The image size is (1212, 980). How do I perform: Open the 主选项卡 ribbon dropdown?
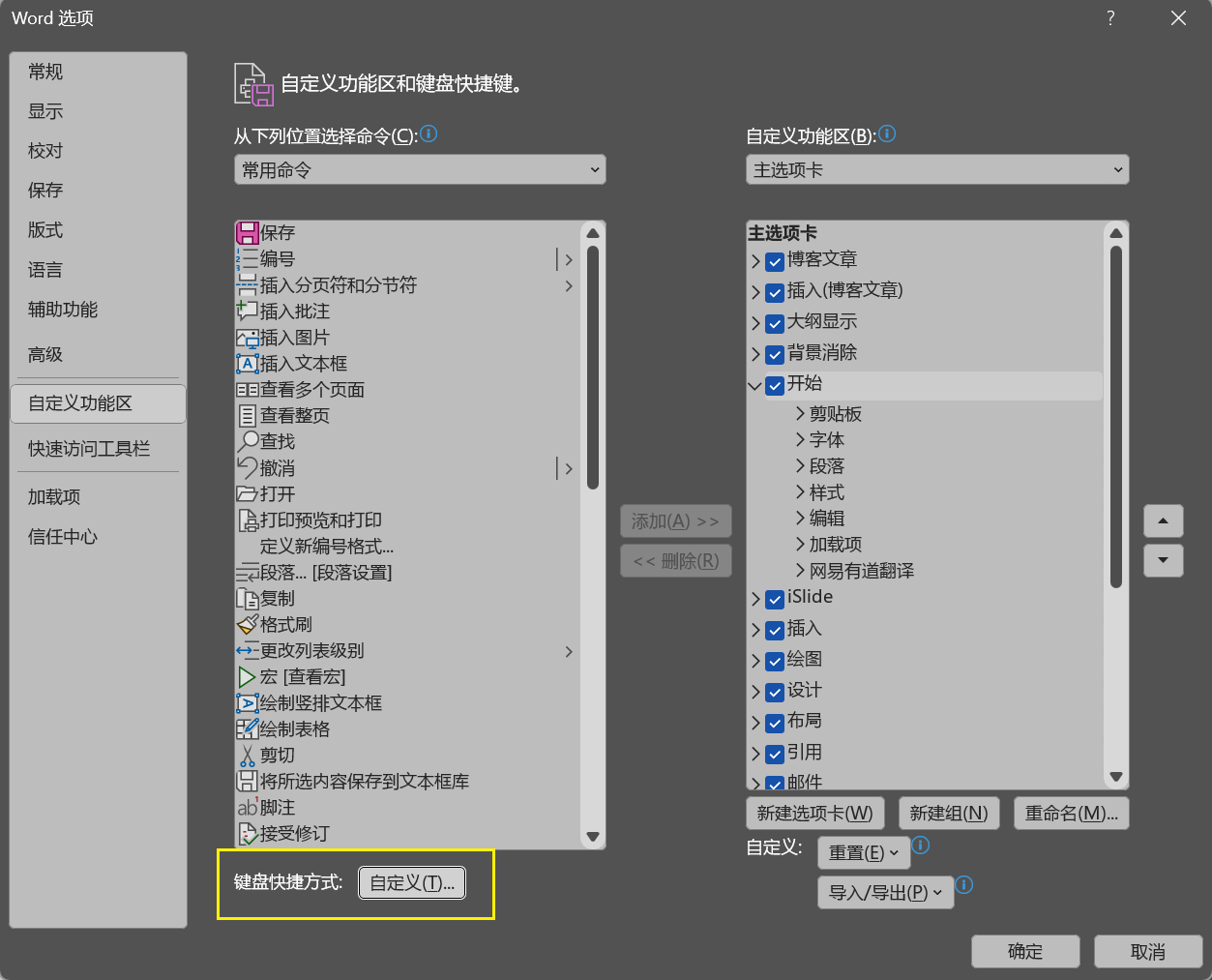click(937, 169)
